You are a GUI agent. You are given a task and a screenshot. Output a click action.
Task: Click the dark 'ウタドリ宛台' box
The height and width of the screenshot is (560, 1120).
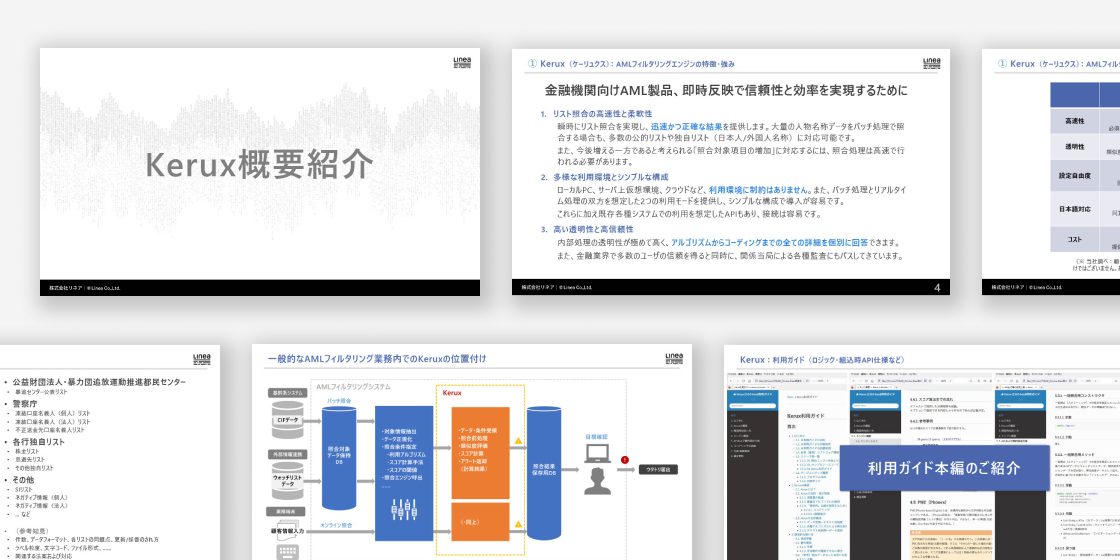pos(657,469)
